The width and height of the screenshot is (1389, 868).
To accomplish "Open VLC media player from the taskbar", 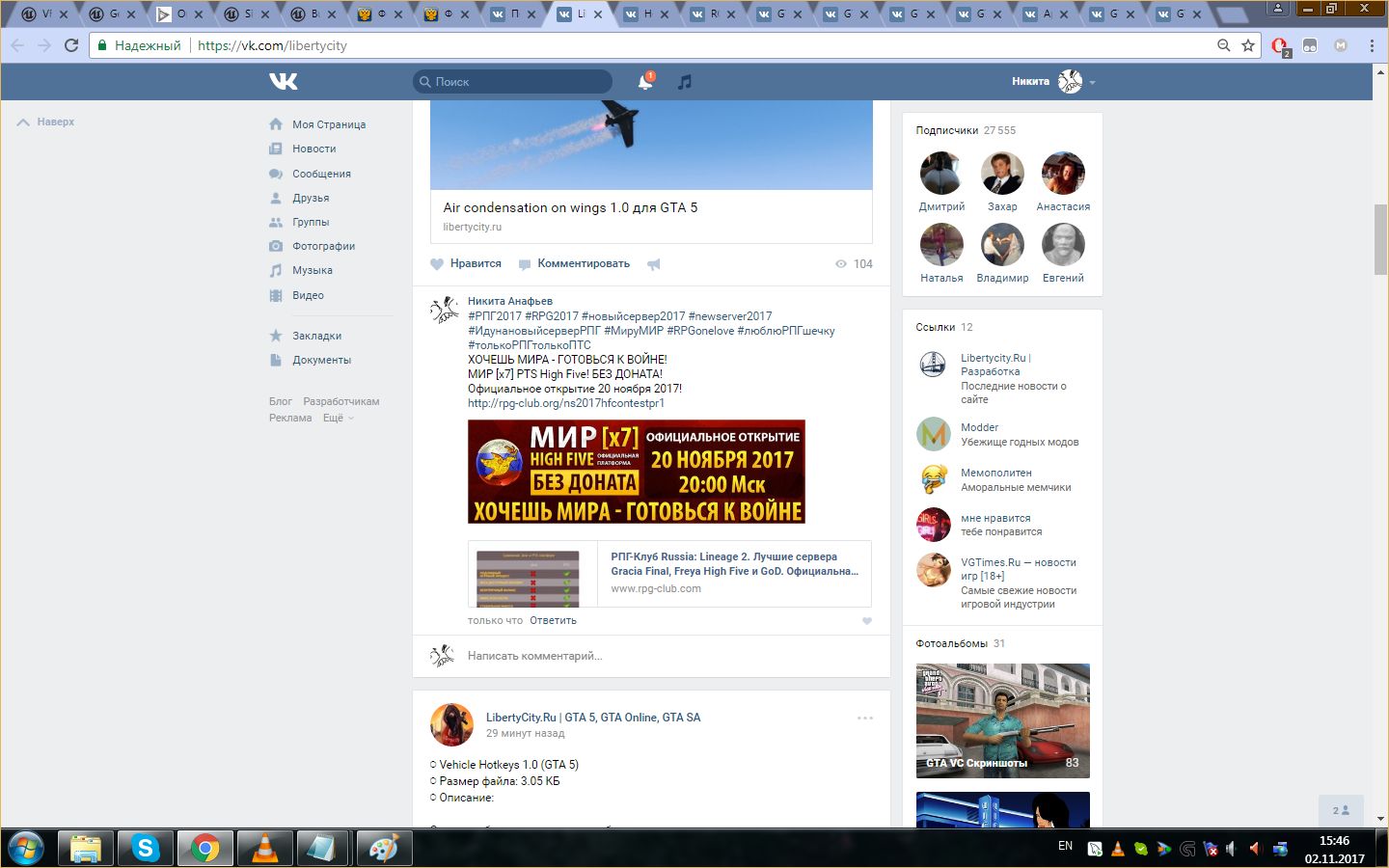I will point(264,849).
